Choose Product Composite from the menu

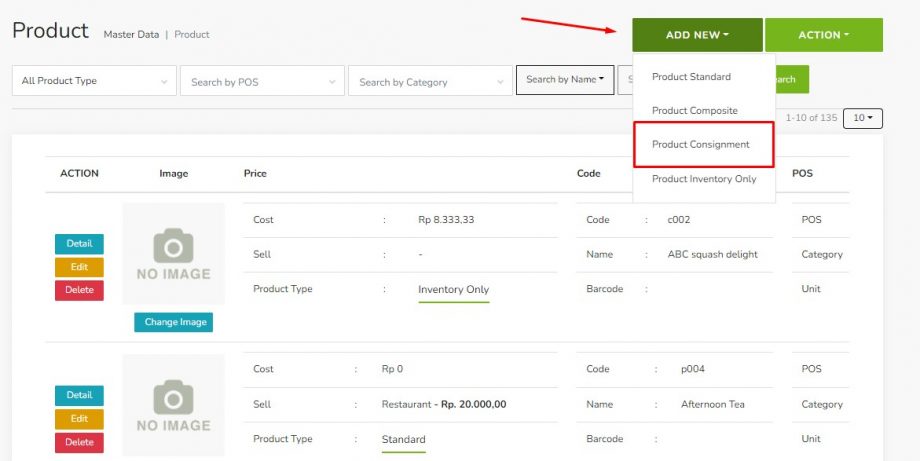(x=695, y=110)
